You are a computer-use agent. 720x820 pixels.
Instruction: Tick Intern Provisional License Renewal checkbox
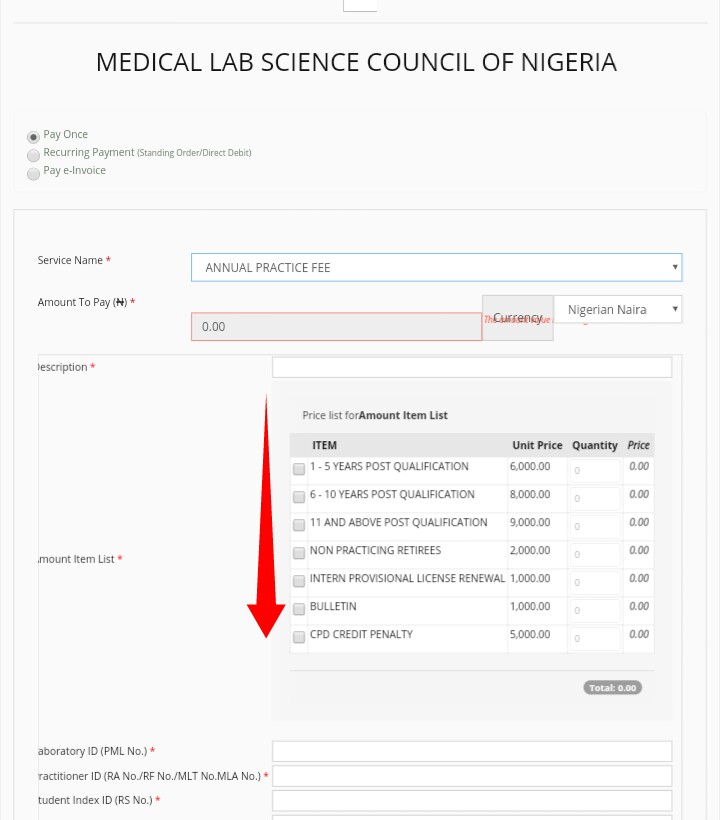299,581
